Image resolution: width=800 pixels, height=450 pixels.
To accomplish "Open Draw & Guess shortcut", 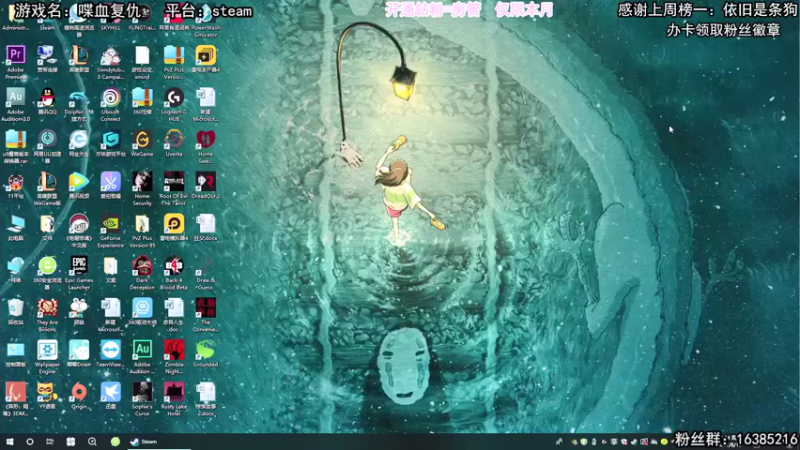I will coord(206,272).
